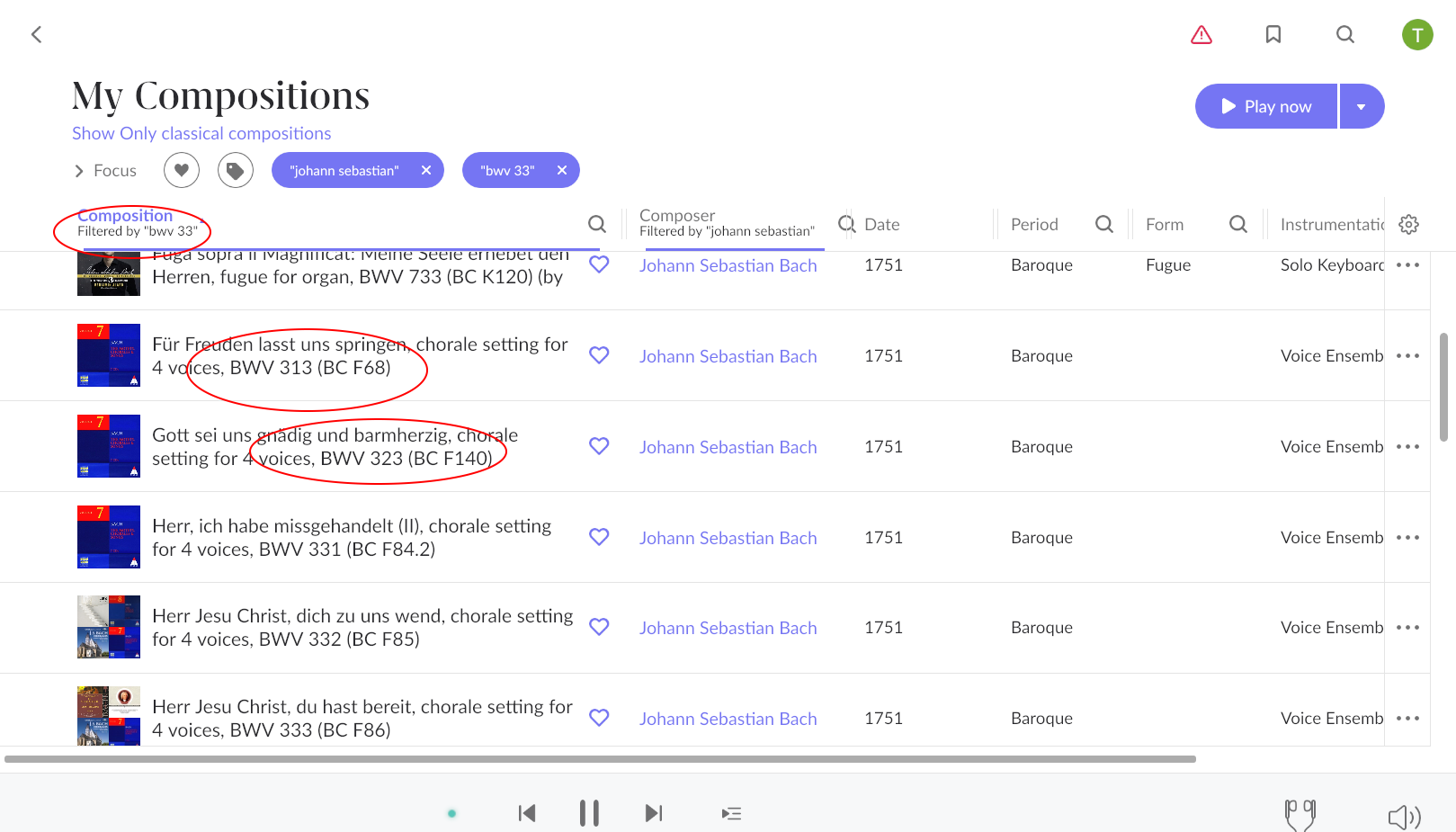Screen dimensions: 1456x832
Task: Click the search magnifier in top bar
Action: tap(1345, 34)
